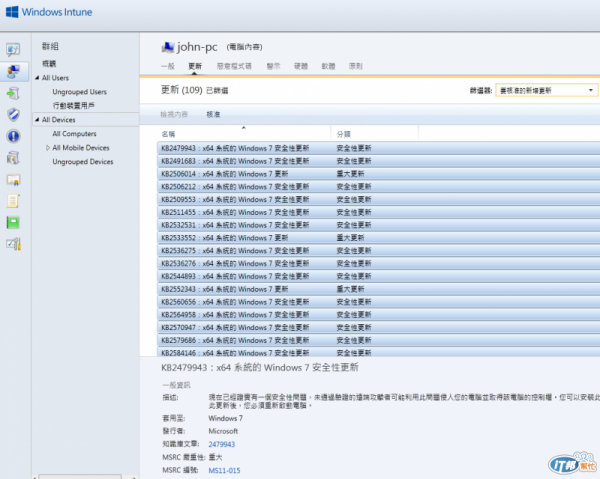Switch to the 軟體 tab

pos(328,66)
